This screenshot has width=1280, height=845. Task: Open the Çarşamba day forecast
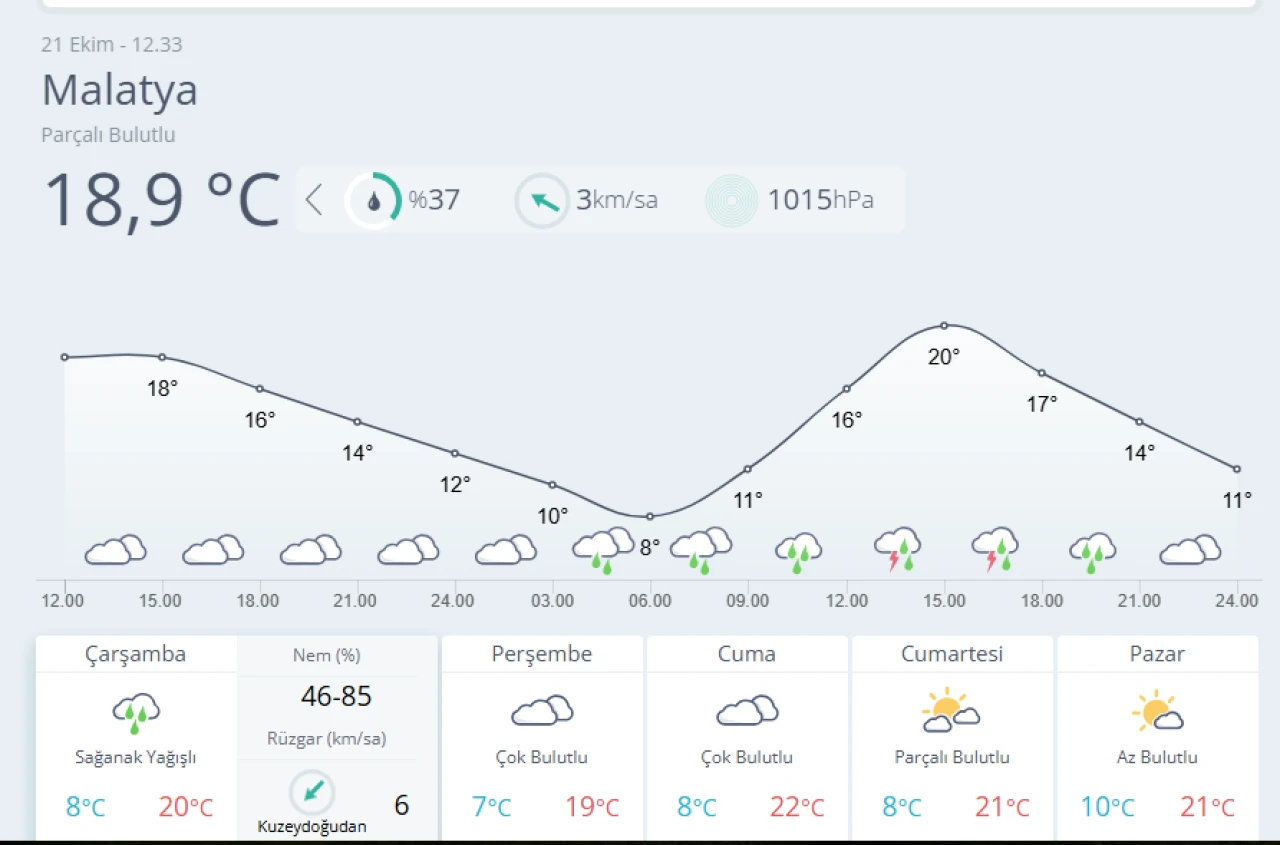point(136,655)
